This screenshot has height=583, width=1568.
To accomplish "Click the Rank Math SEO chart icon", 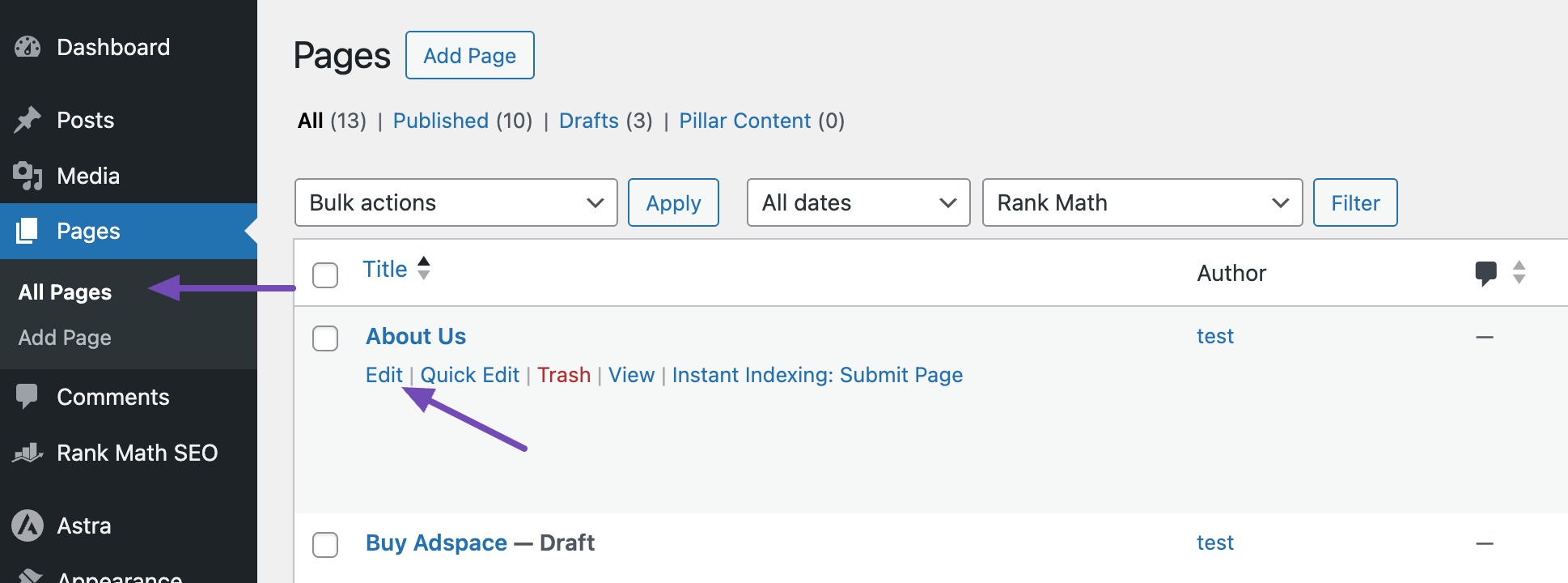I will 28,453.
